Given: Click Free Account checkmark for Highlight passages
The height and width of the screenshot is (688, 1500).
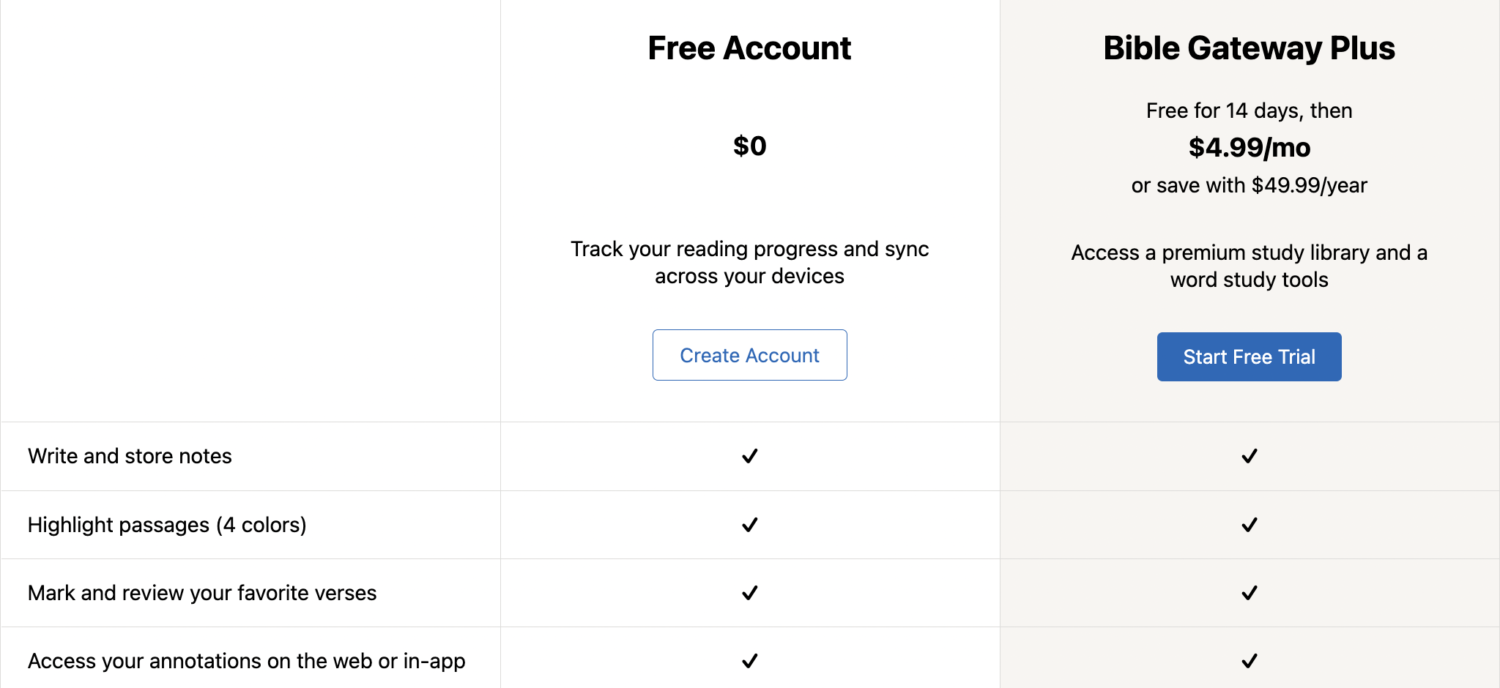Looking at the screenshot, I should click(750, 525).
